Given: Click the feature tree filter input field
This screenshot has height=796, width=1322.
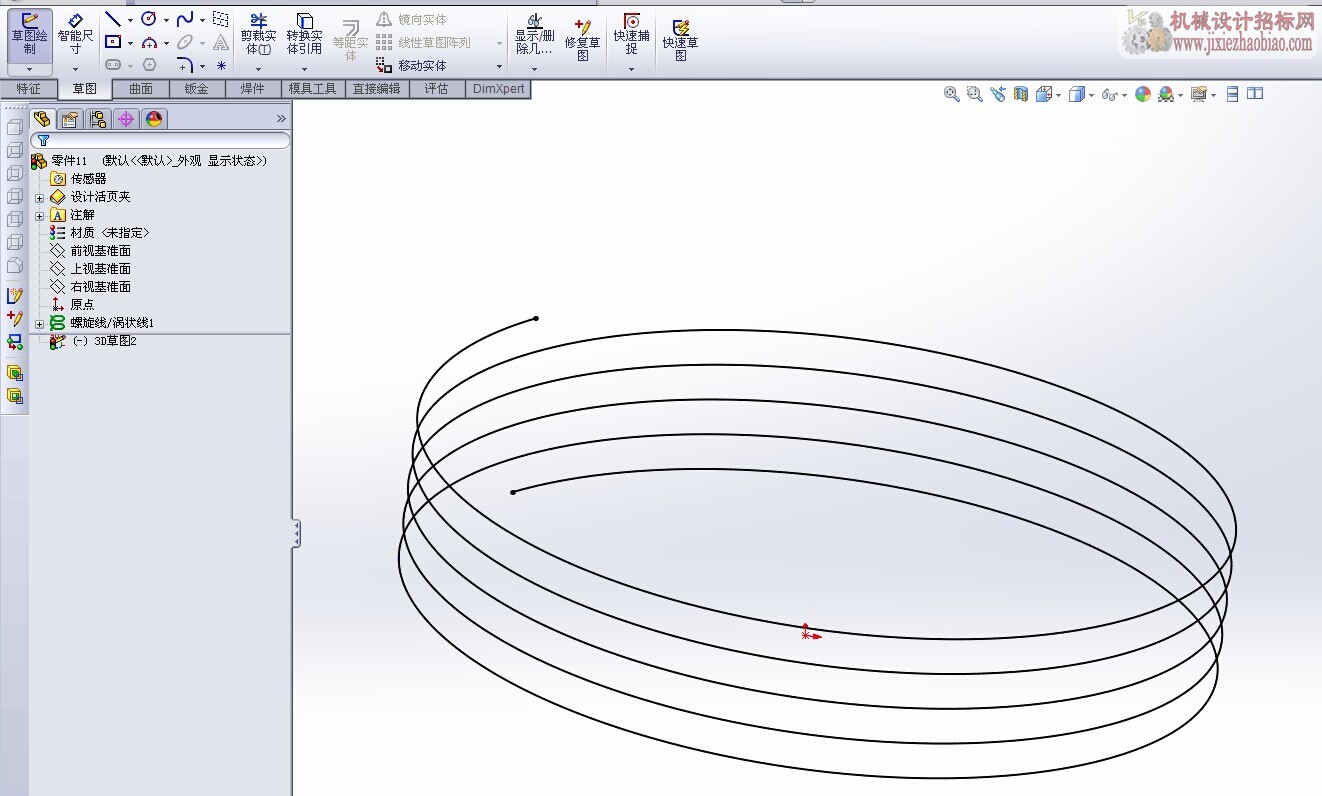Looking at the screenshot, I should [165, 141].
